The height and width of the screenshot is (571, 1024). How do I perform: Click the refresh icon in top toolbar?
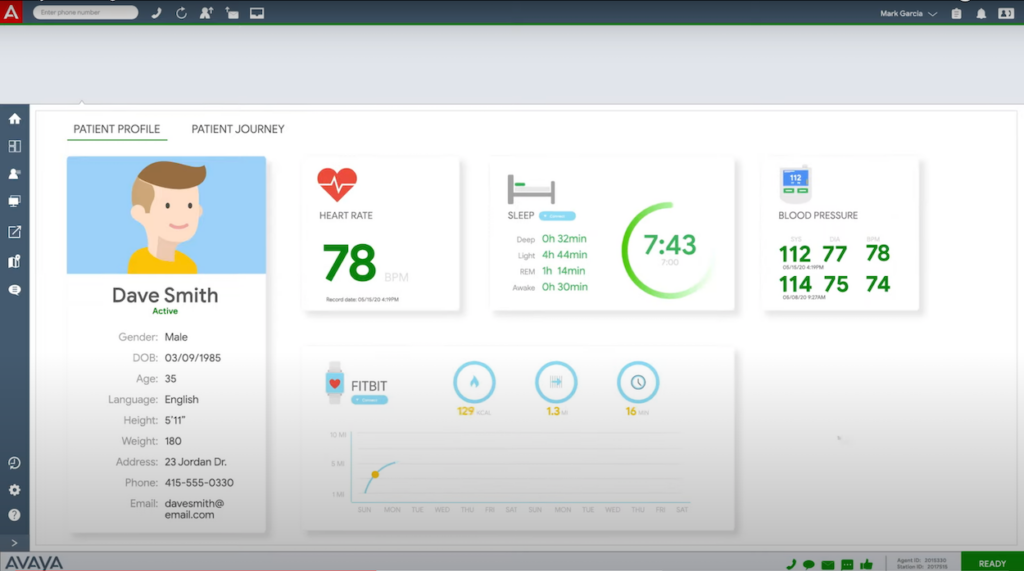click(x=181, y=13)
